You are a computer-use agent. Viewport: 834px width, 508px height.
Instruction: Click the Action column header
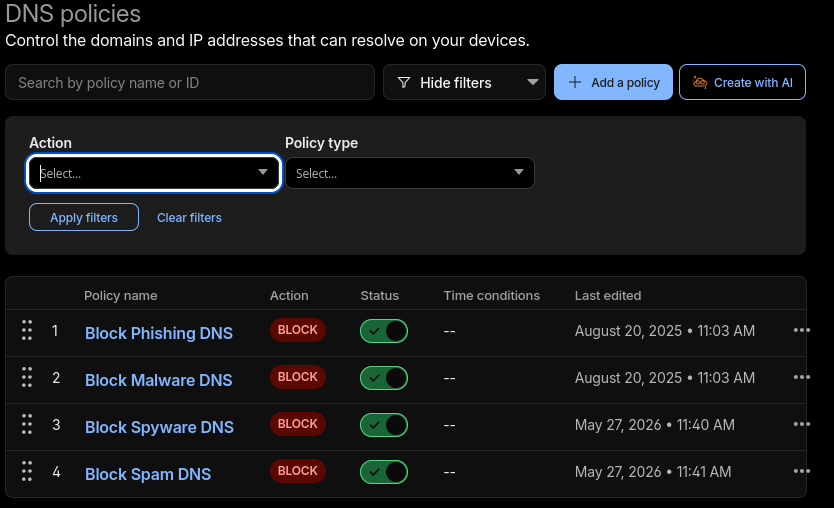click(x=289, y=295)
